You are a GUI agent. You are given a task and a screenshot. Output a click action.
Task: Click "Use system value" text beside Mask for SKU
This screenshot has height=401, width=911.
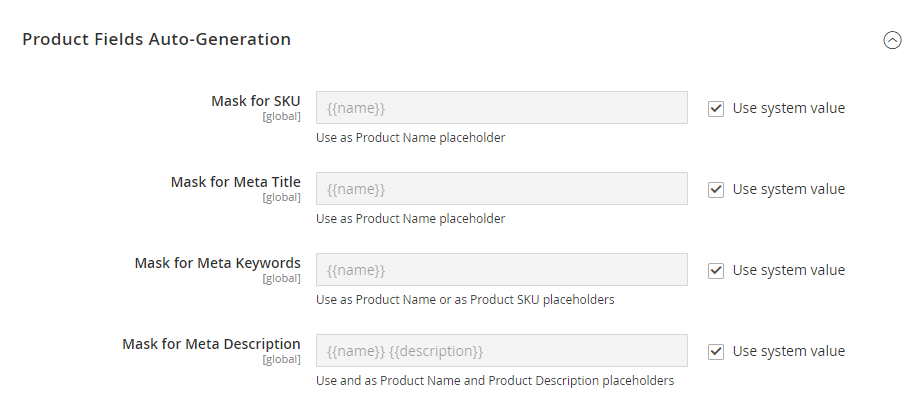point(788,108)
